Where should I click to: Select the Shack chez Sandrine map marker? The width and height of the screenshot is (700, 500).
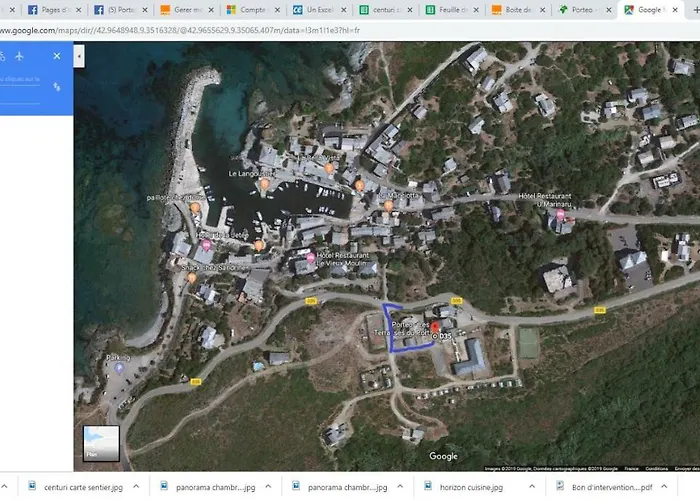click(x=192, y=277)
